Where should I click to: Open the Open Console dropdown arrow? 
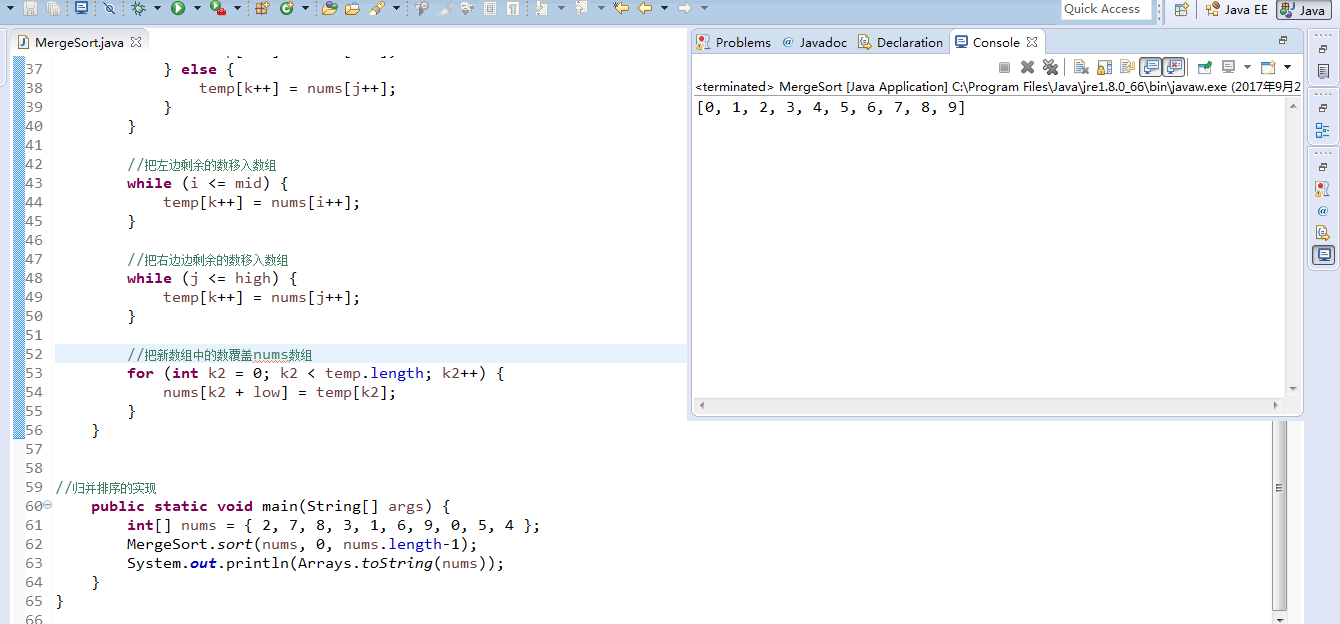point(1287,67)
